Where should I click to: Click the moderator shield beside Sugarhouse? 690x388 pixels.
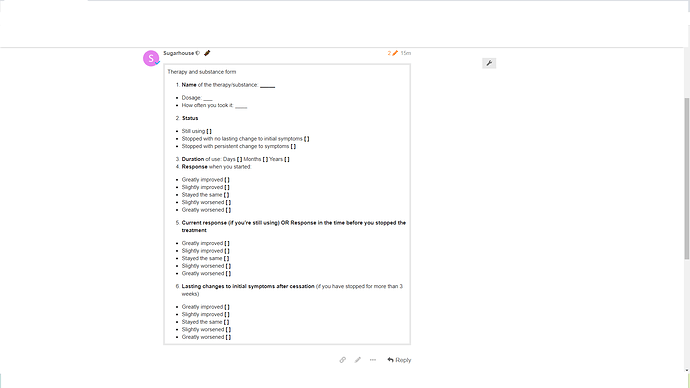(198, 53)
